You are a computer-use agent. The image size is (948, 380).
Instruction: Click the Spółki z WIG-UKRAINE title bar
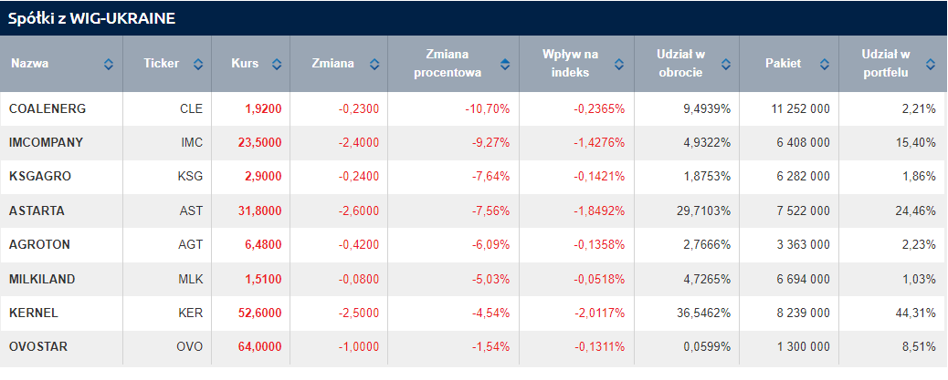pyautogui.click(x=474, y=18)
